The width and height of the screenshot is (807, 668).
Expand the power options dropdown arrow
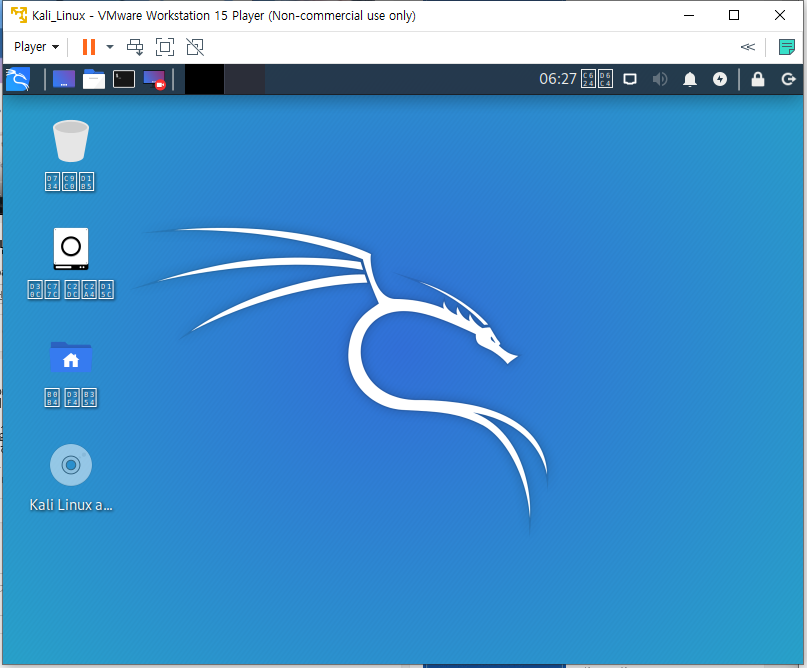point(110,47)
